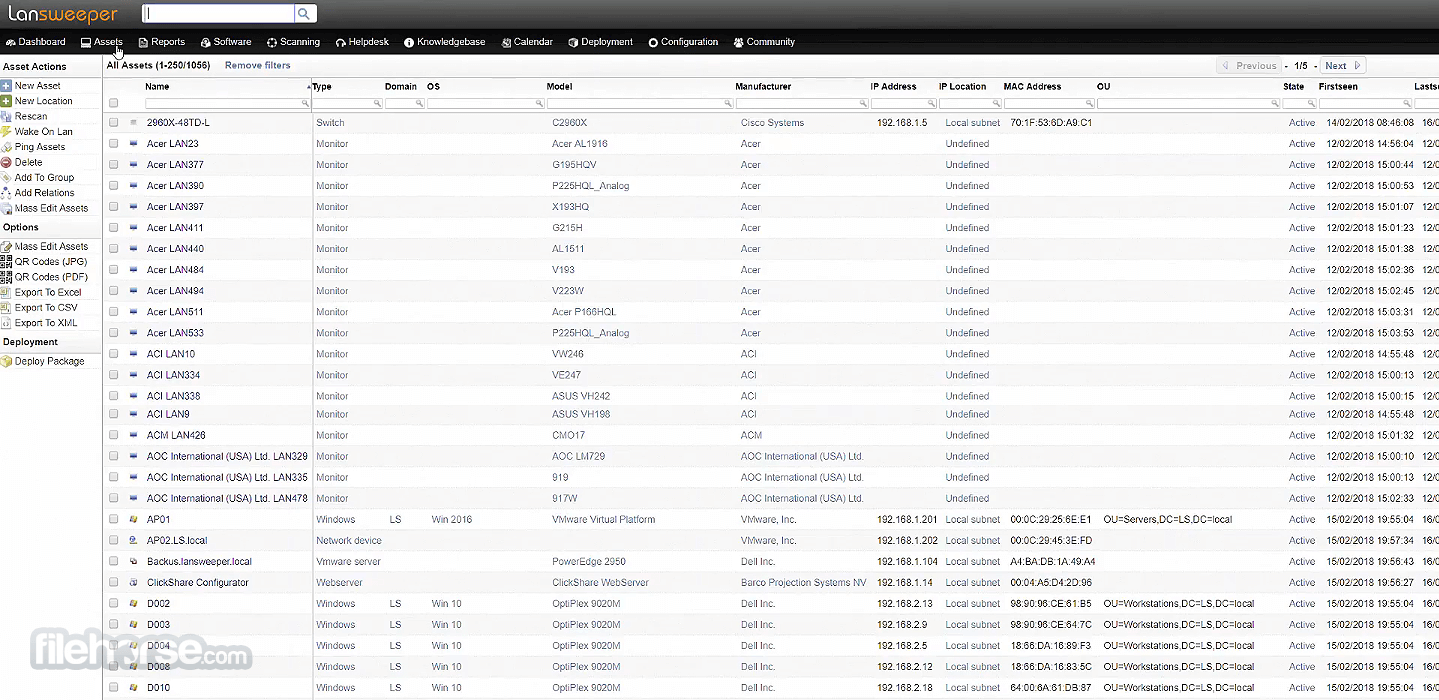Check the box for D002

(x=114, y=604)
